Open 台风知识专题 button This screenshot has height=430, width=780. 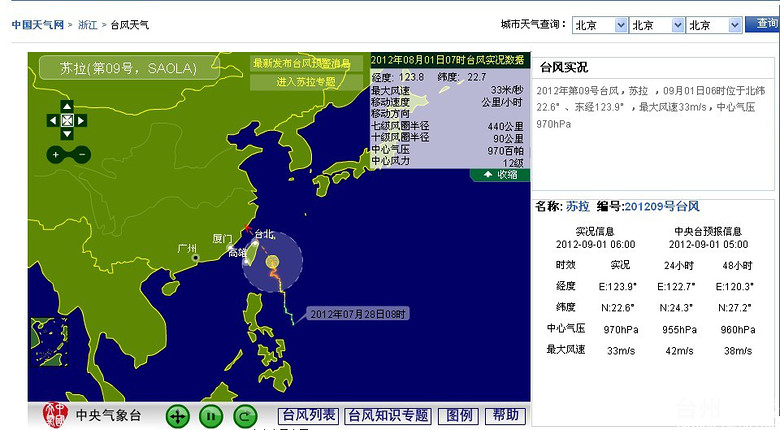click(388, 416)
